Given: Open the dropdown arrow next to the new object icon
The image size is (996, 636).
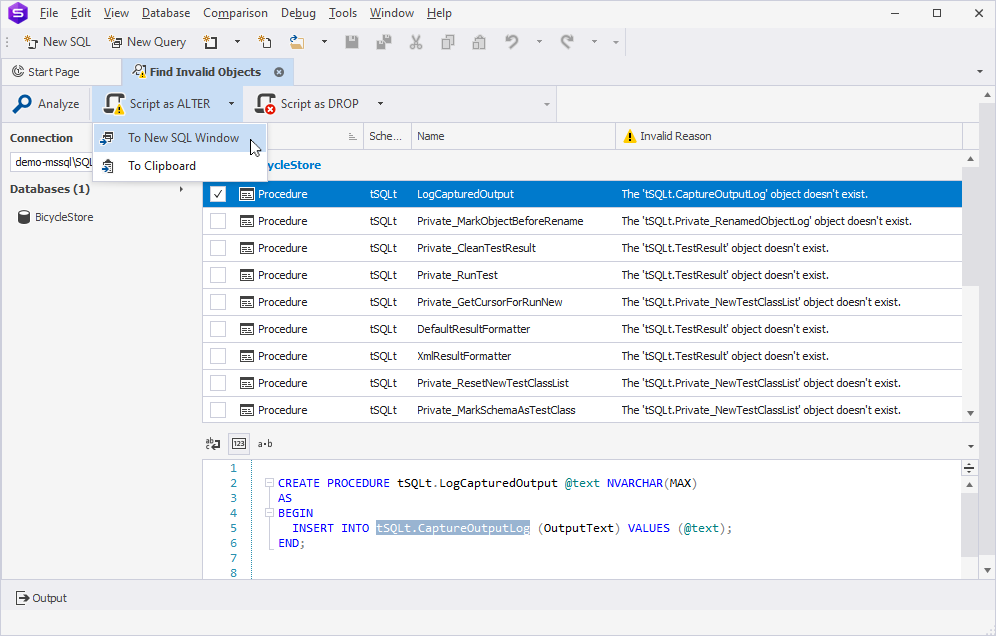Looking at the screenshot, I should click(237, 42).
